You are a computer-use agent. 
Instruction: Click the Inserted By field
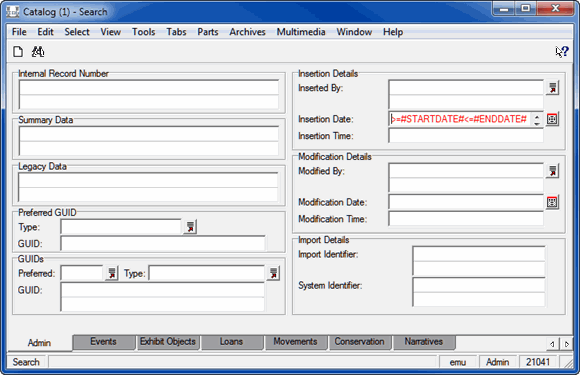(466, 95)
